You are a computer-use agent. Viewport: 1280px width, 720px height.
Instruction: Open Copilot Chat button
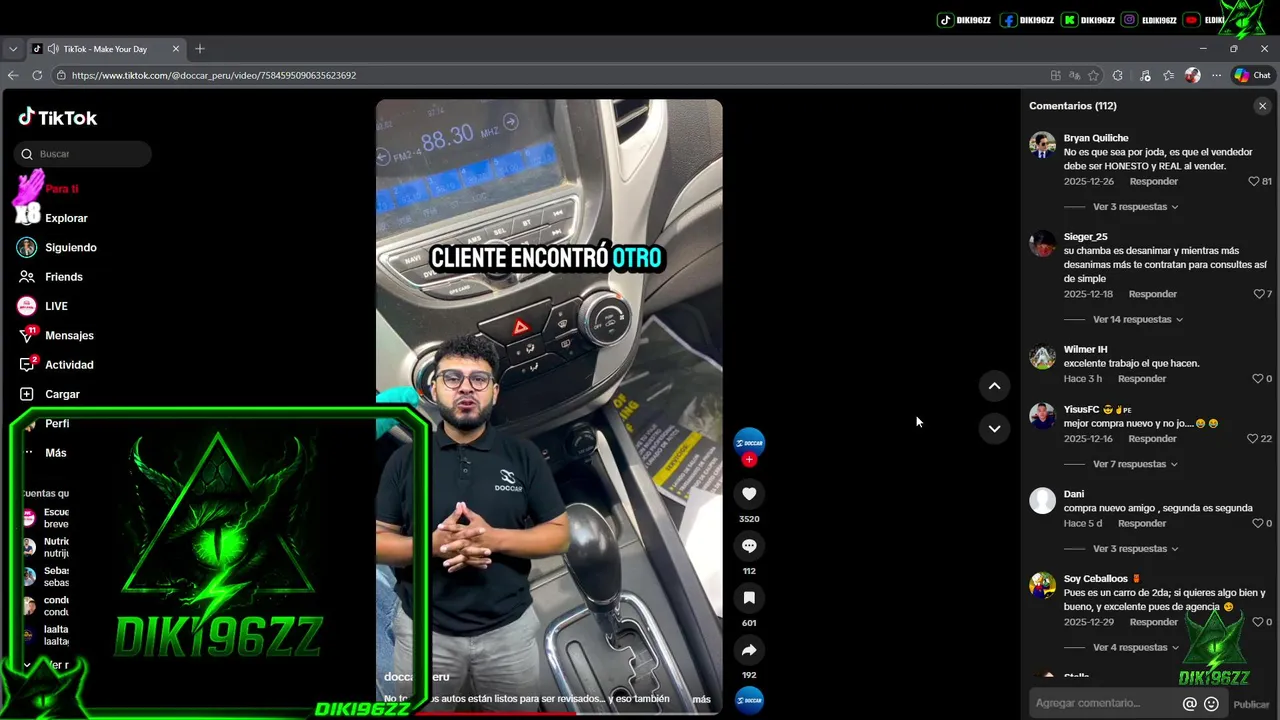pos(1252,75)
